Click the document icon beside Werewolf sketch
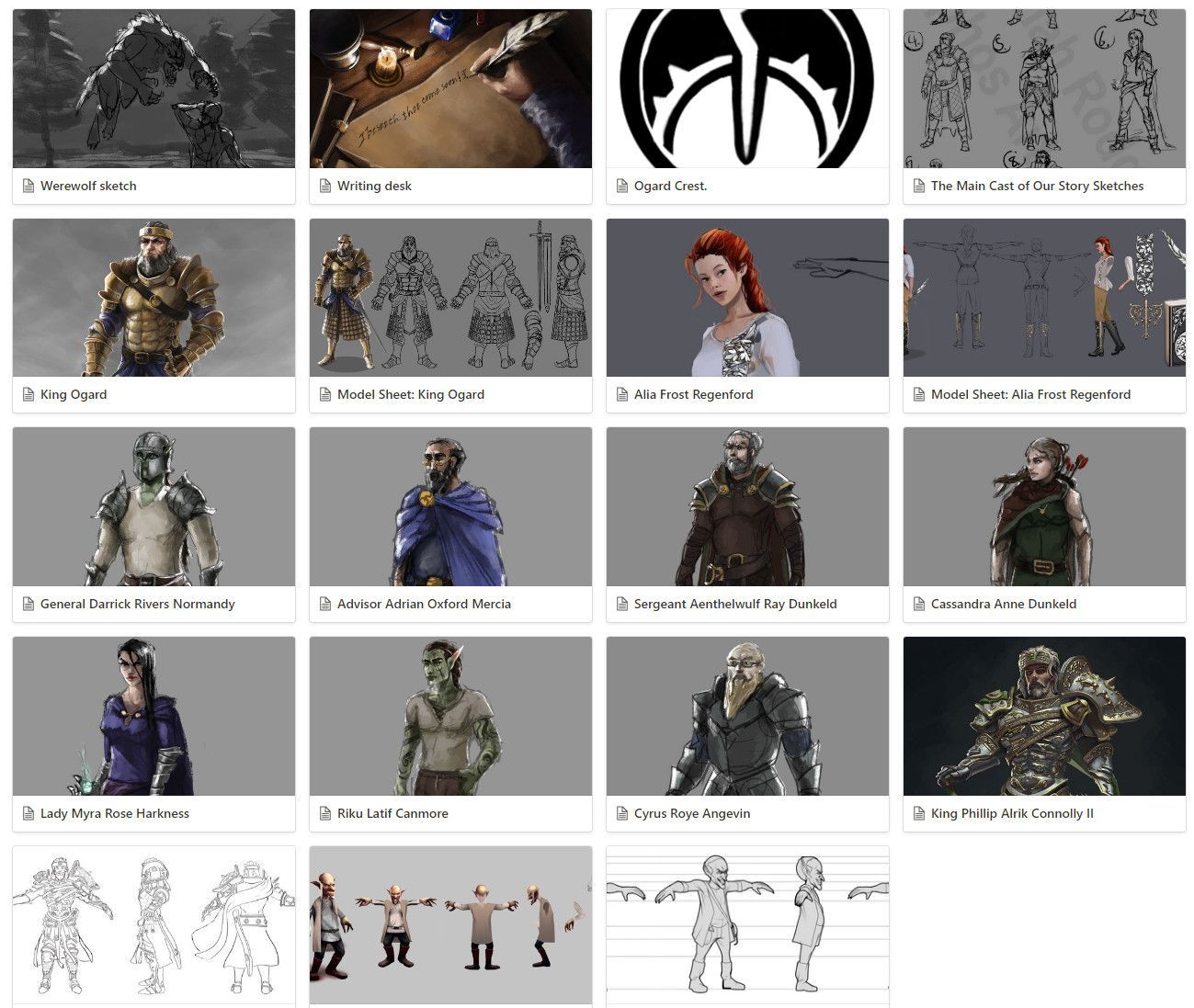The image size is (1194, 1008). [27, 186]
